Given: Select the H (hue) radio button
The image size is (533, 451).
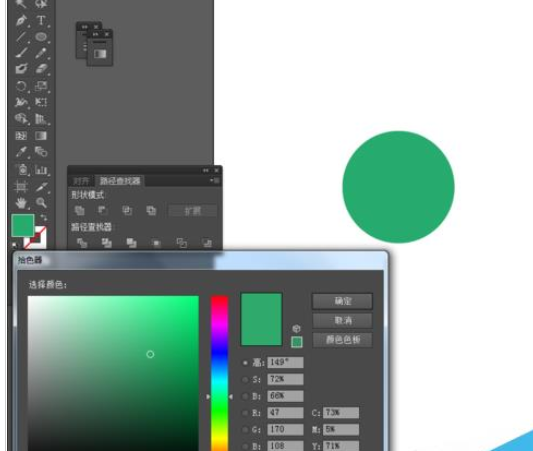Looking at the screenshot, I should [x=245, y=363].
